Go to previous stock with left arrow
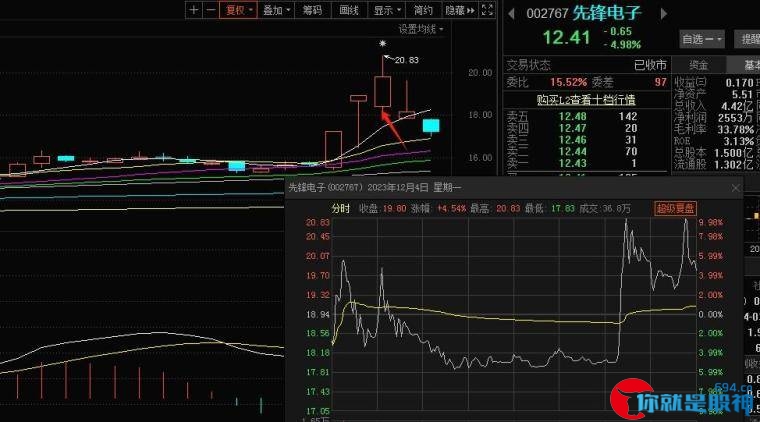 coord(511,14)
